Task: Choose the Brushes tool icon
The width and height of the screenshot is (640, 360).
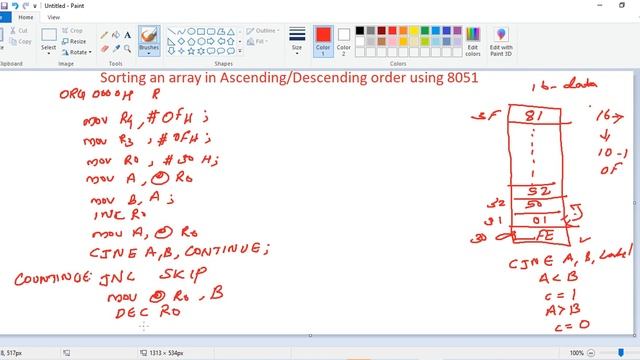Action: [149, 36]
